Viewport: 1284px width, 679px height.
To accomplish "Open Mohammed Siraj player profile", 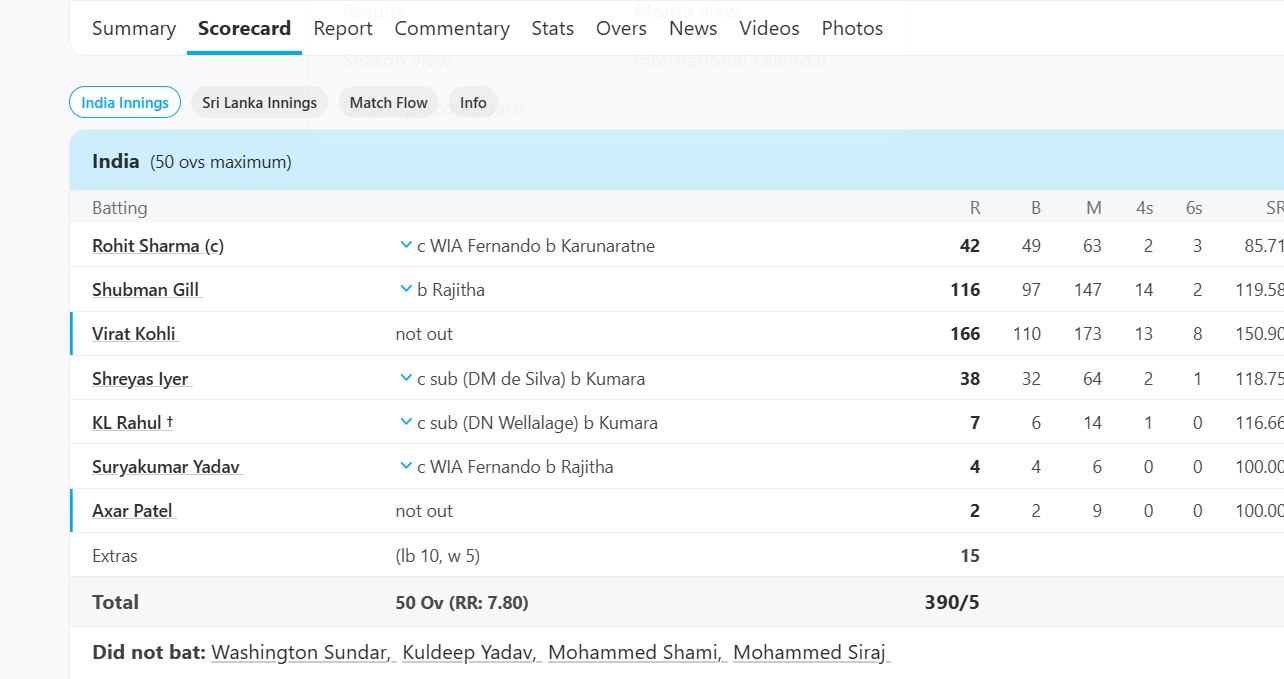I will (x=811, y=653).
